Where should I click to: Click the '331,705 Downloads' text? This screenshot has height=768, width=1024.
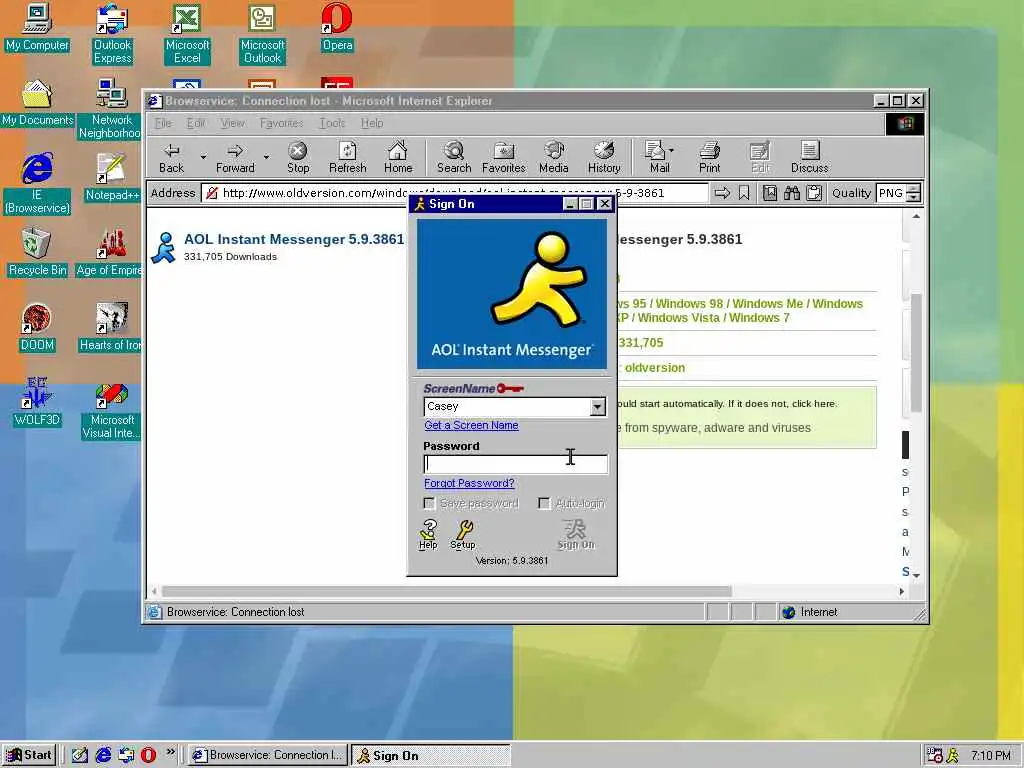click(x=230, y=257)
